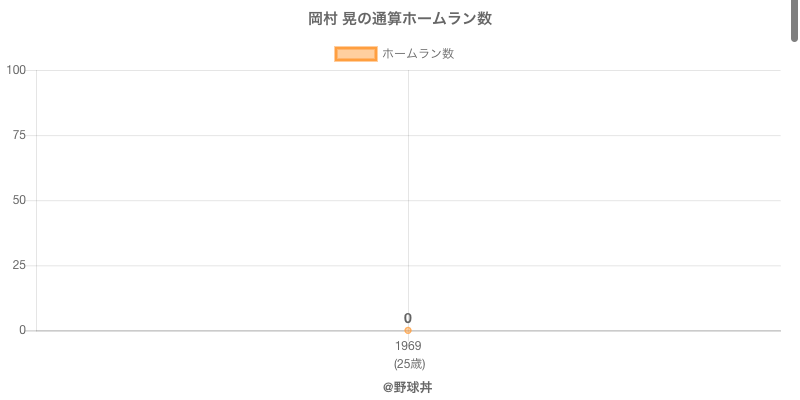Click the (25歳) age label
Viewport: 800px width, 400px height.
click(x=409, y=363)
